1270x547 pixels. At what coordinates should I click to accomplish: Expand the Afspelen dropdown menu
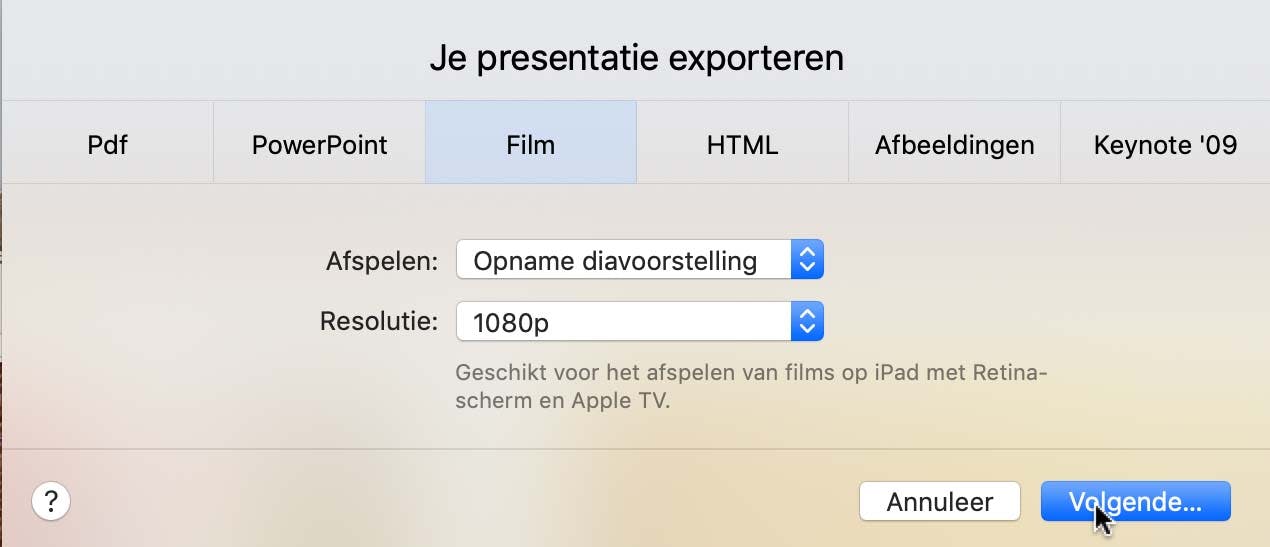(639, 262)
